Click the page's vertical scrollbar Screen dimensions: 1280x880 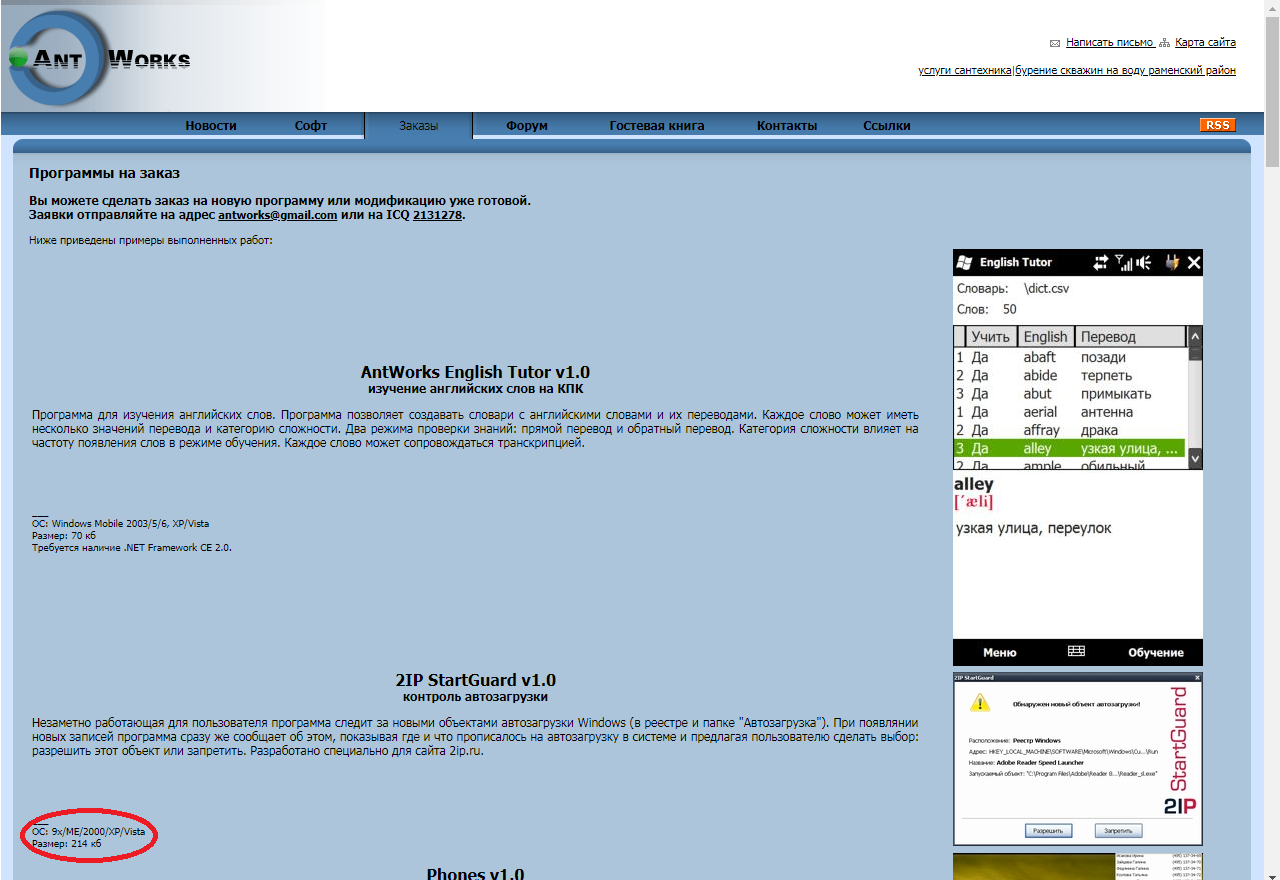1272,400
